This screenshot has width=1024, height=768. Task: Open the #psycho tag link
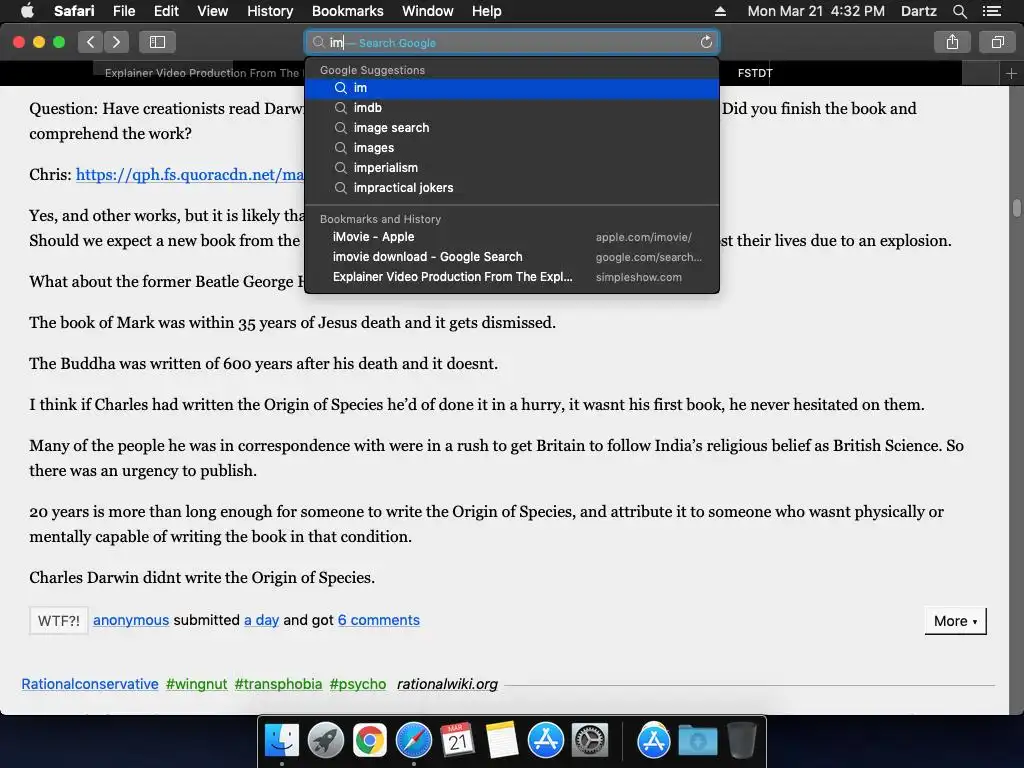coord(358,684)
